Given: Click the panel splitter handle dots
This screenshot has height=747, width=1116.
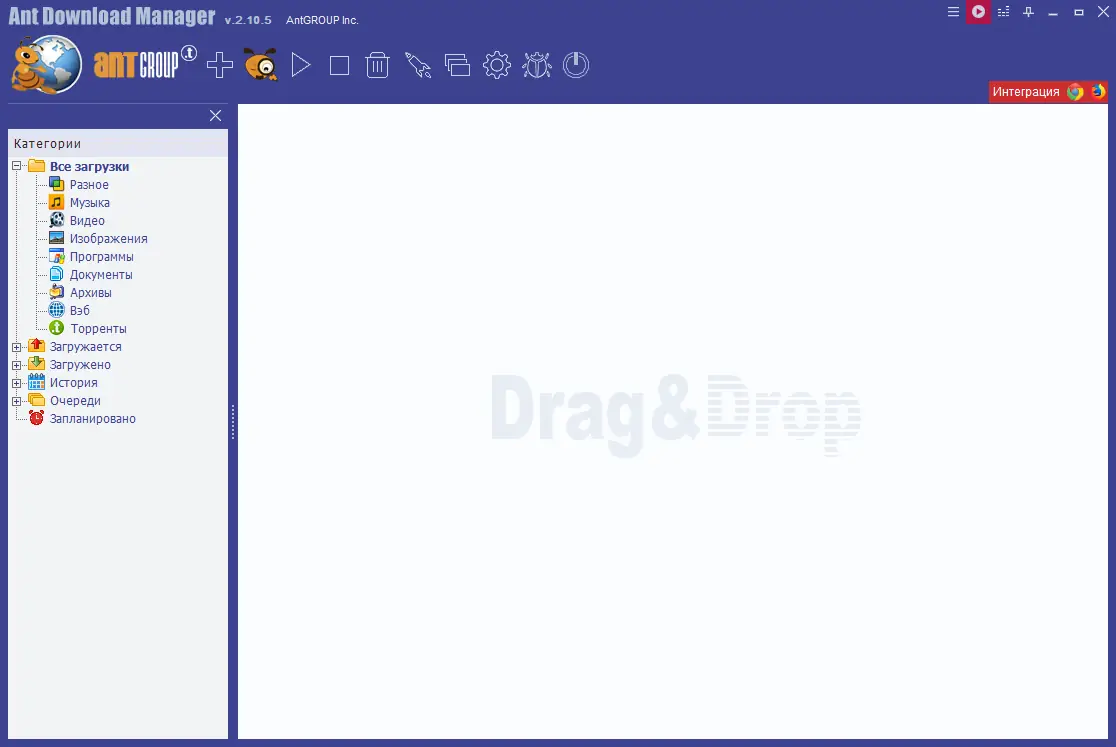Looking at the screenshot, I should pos(233,422).
